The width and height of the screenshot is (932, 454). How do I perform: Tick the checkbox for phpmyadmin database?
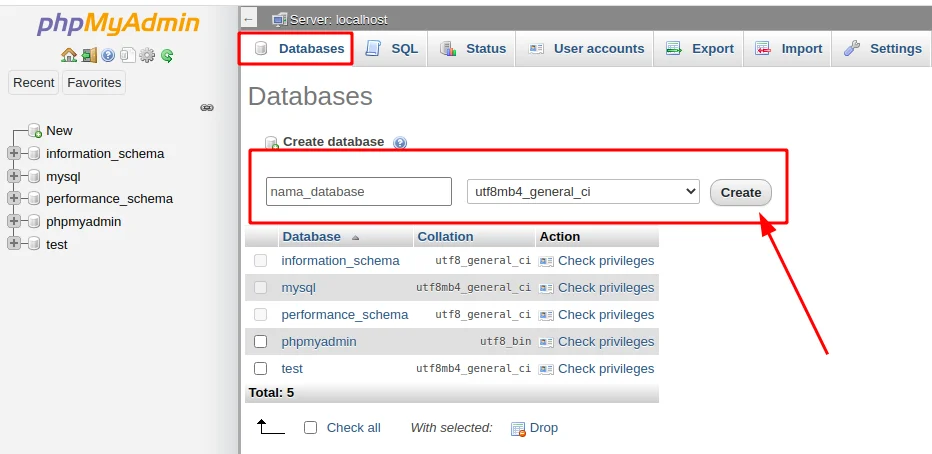point(260,342)
